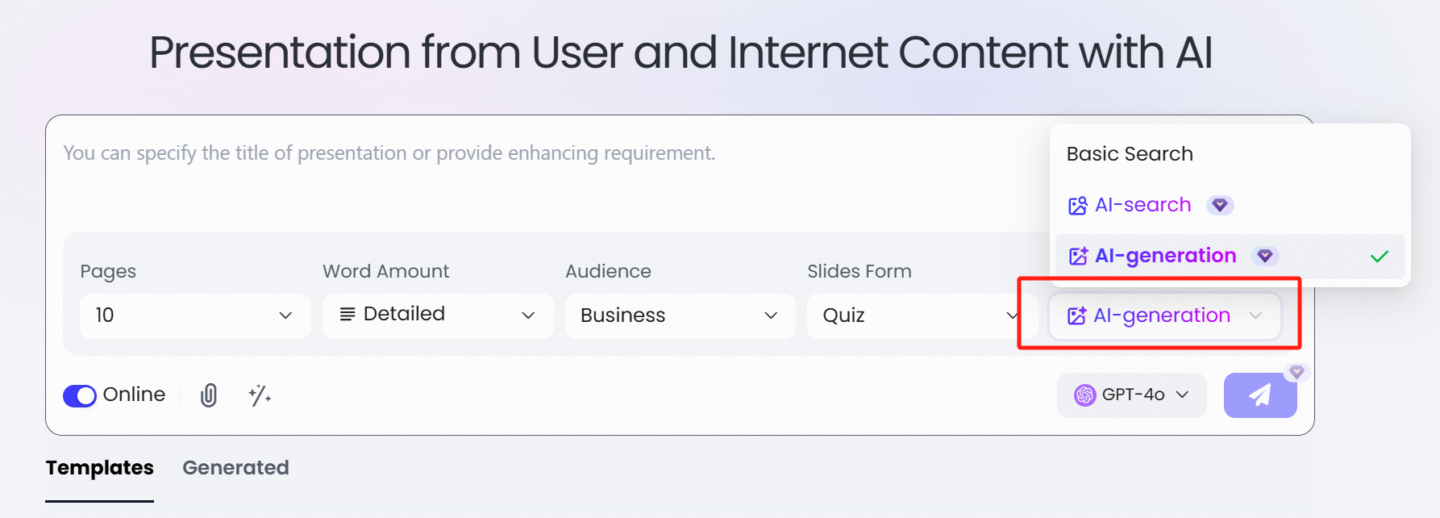Viewport: 1440px width, 518px height.
Task: Toggle the Online switch off
Action: click(x=79, y=395)
